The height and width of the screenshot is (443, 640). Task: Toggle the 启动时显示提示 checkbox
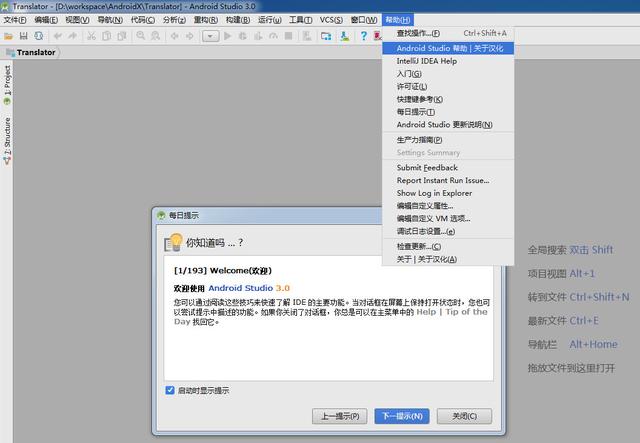coord(170,390)
